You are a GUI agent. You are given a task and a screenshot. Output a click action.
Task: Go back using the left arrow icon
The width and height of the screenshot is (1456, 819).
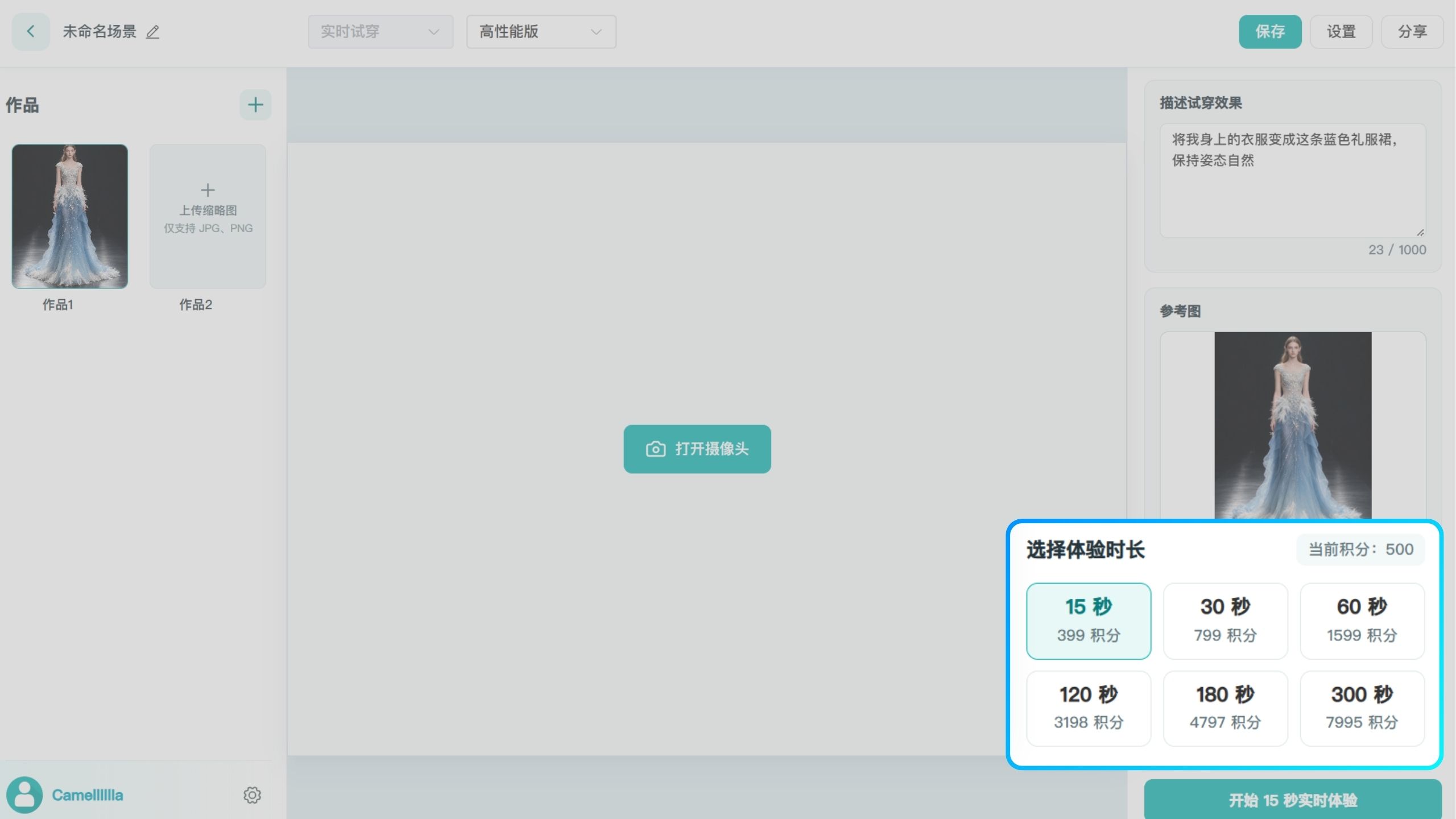click(x=31, y=31)
